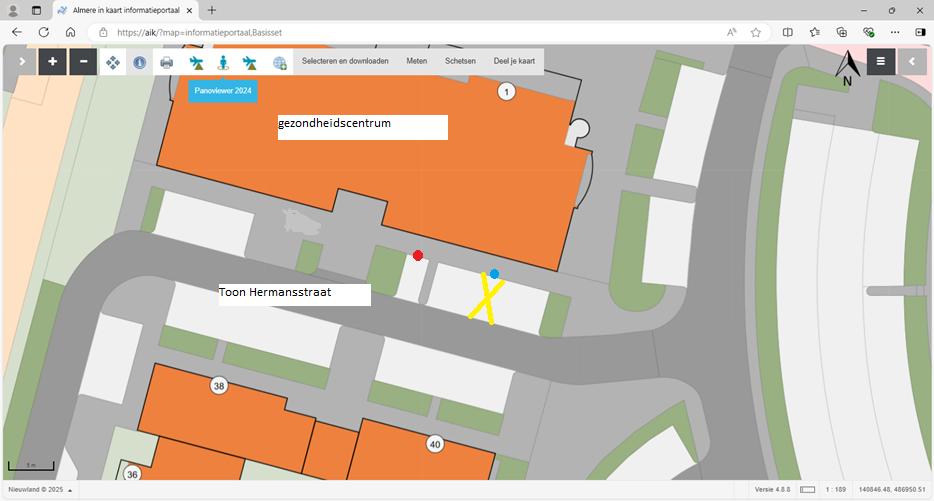Collapse the right panel chevron
Screen dimensions: 934x501
coord(912,62)
